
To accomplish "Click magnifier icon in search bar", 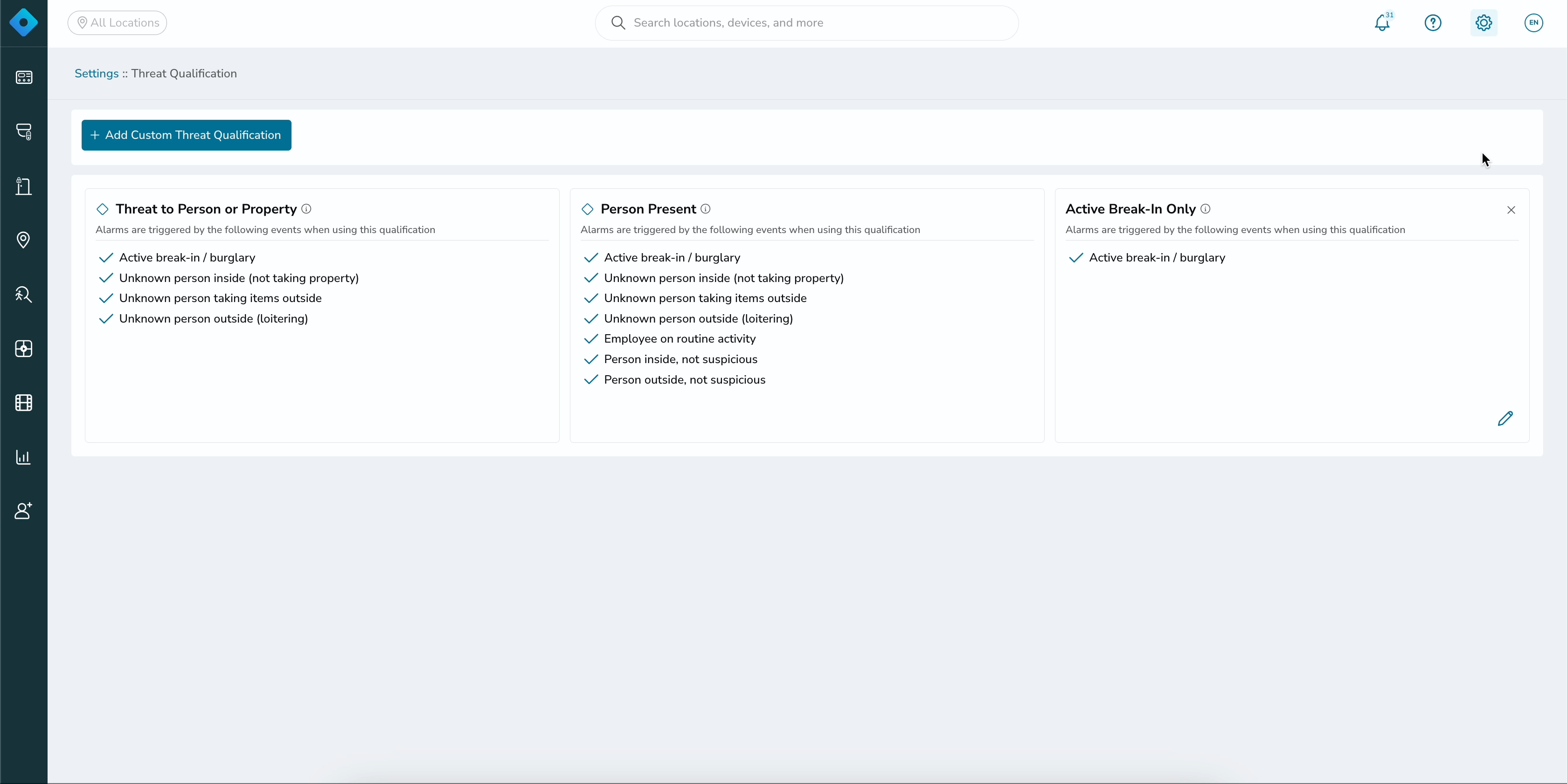I will [x=618, y=23].
